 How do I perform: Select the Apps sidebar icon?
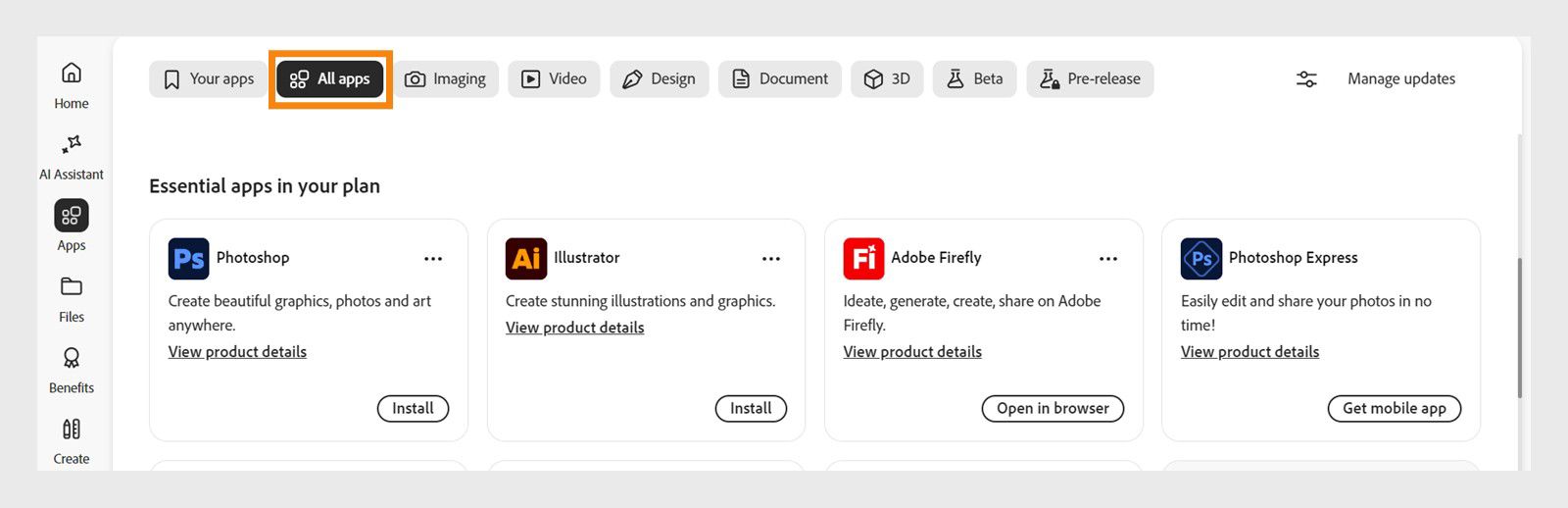pyautogui.click(x=72, y=216)
